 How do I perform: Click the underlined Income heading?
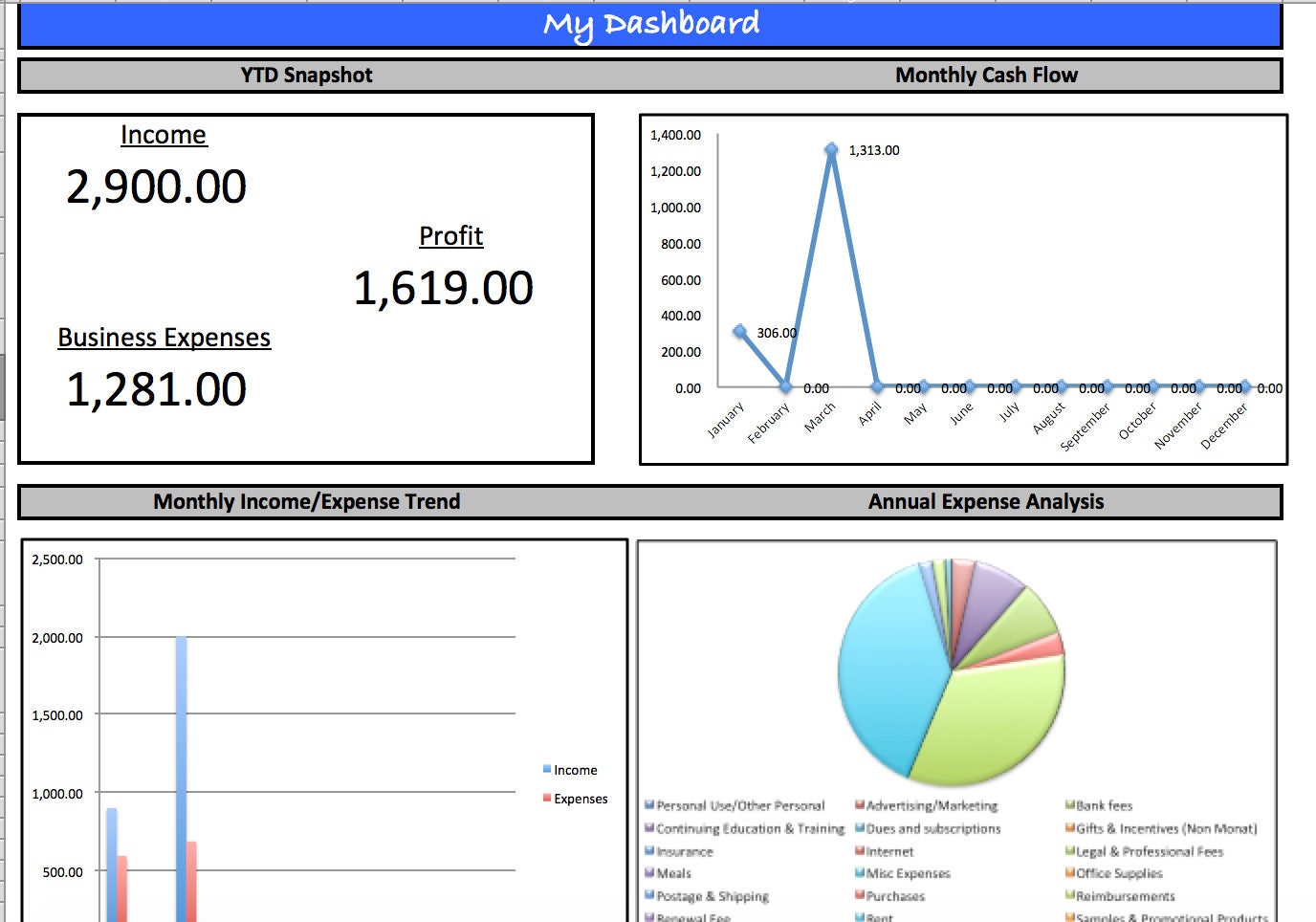click(x=164, y=135)
